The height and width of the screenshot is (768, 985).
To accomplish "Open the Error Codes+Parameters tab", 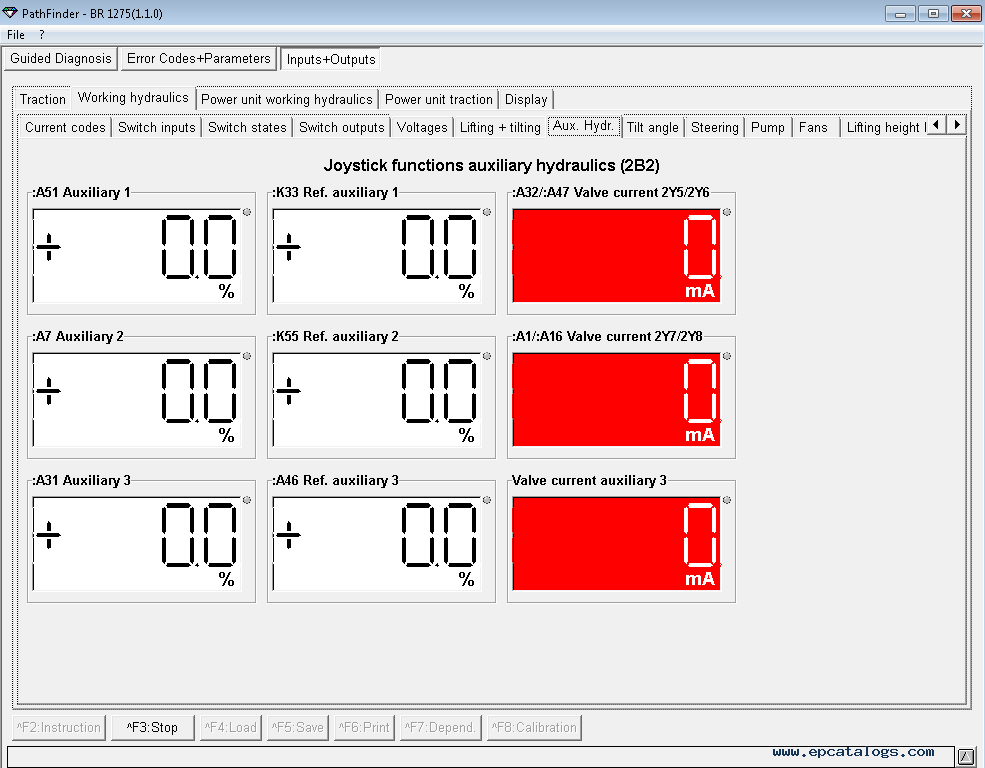I will point(199,59).
